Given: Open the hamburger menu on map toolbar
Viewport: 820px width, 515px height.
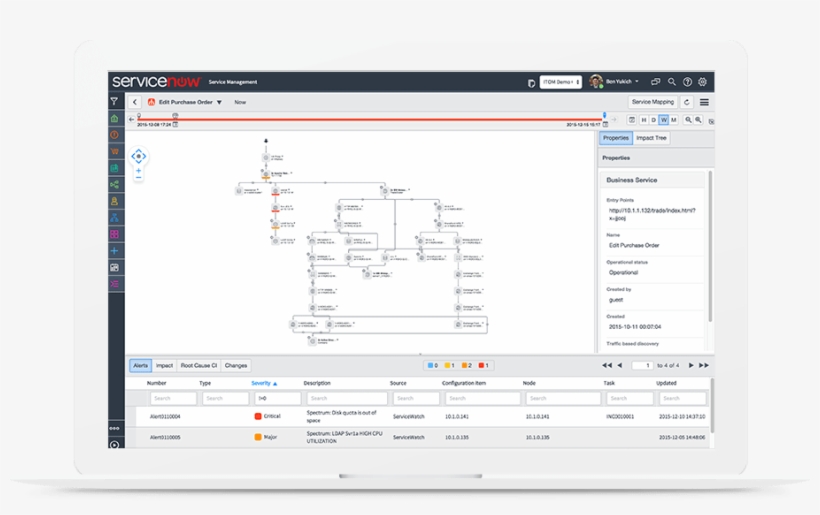Looking at the screenshot, I should (704, 102).
